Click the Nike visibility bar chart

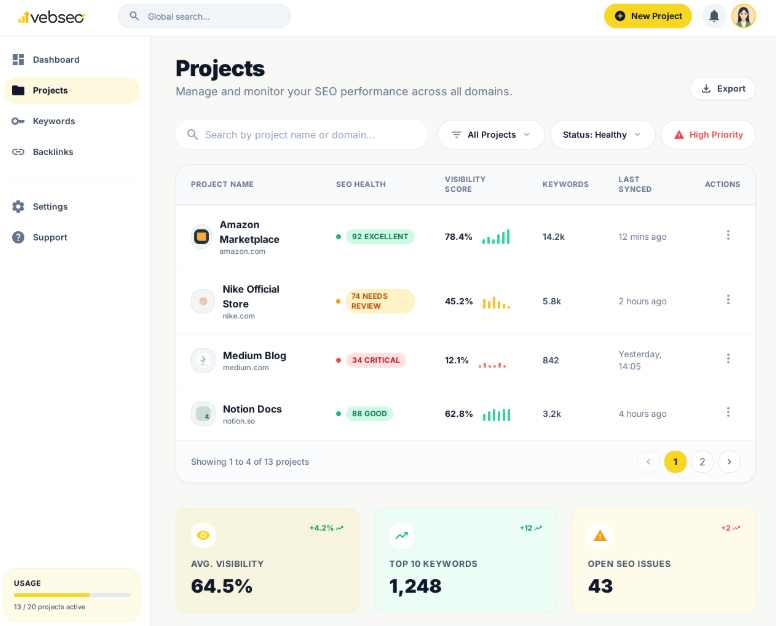tap(496, 302)
